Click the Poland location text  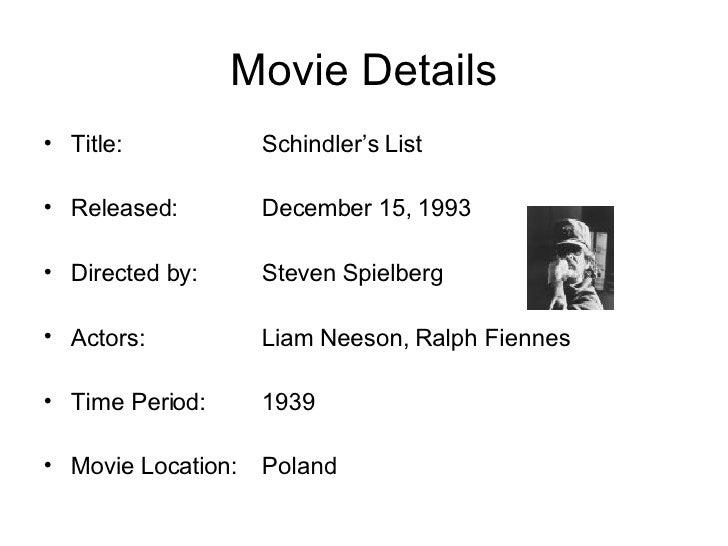click(x=299, y=466)
